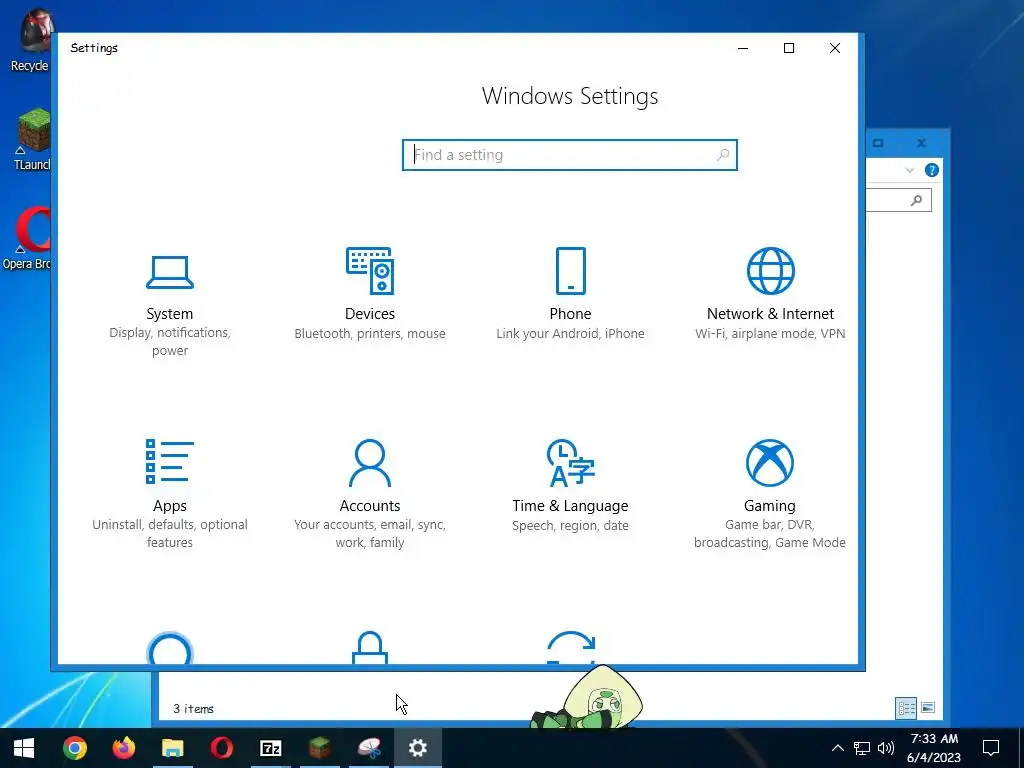Viewport: 1024px width, 768px height.
Task: Open the Recycle Bin desktop icon
Action: coord(33,40)
